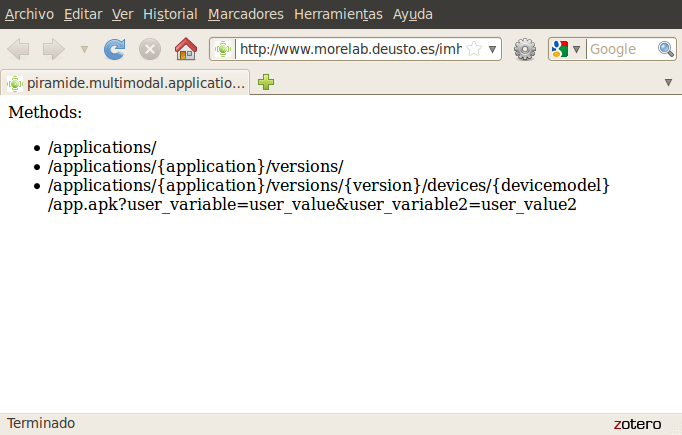Open the Google search engine selector

565,49
